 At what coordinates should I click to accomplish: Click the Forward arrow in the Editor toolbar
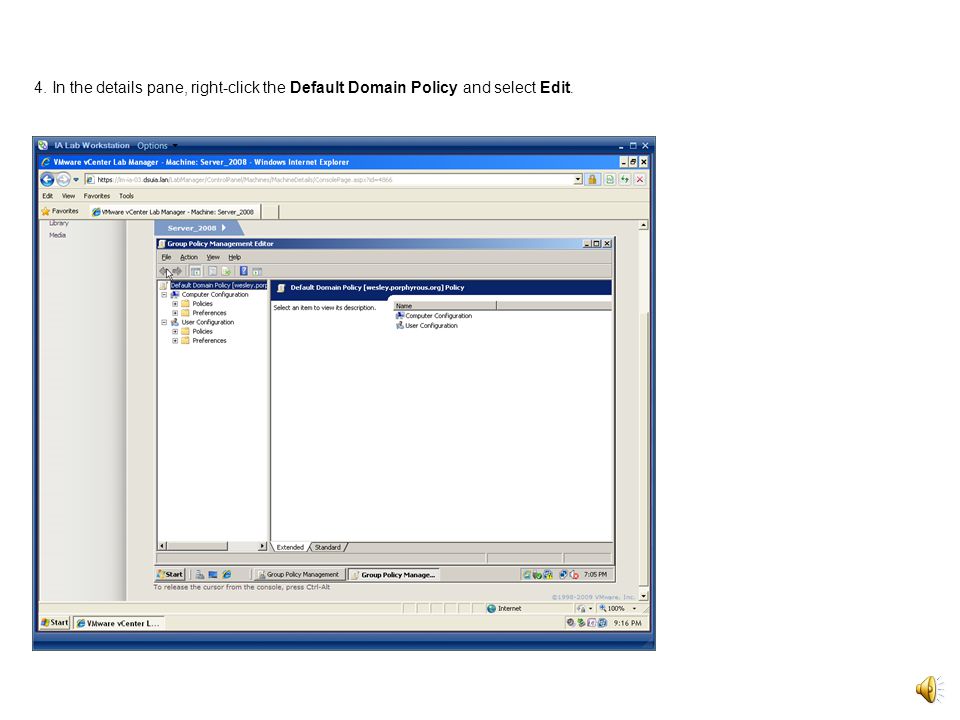pyautogui.click(x=177, y=271)
